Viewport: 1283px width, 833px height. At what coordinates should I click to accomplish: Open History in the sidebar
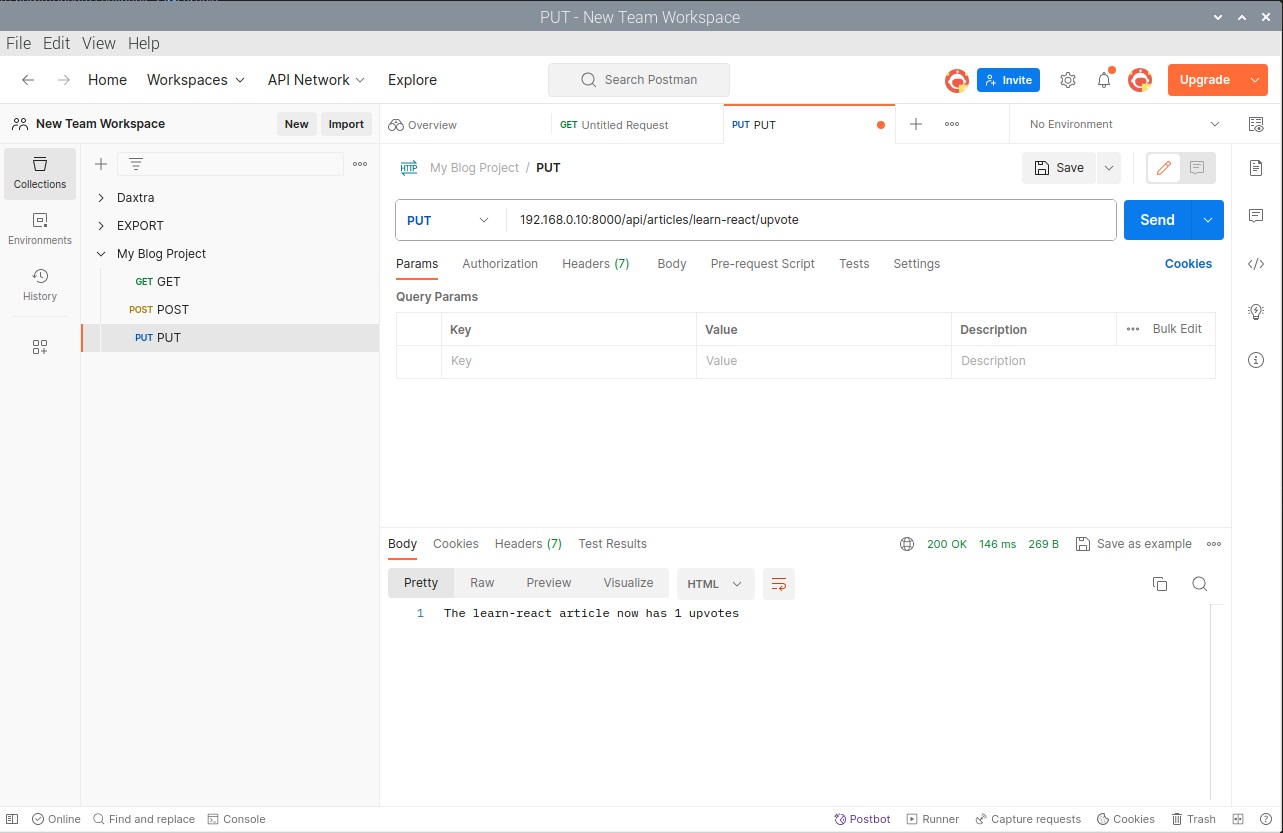pos(40,285)
